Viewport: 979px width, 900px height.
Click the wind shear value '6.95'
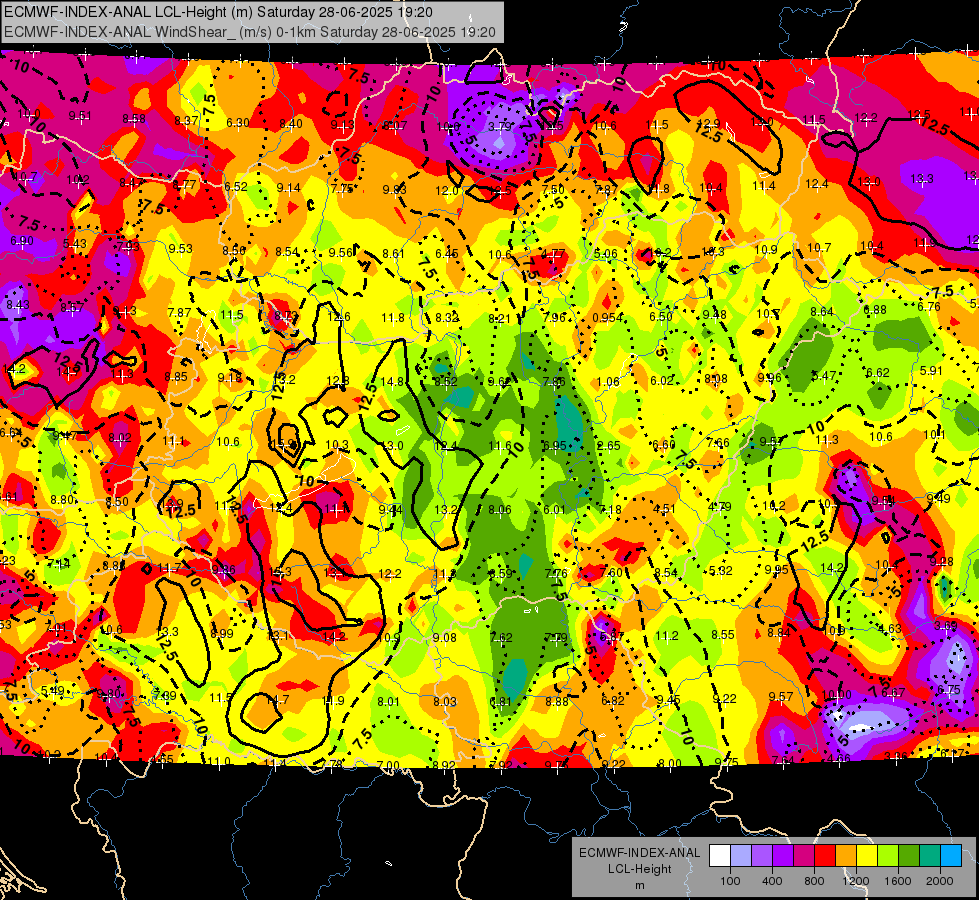coord(554,446)
